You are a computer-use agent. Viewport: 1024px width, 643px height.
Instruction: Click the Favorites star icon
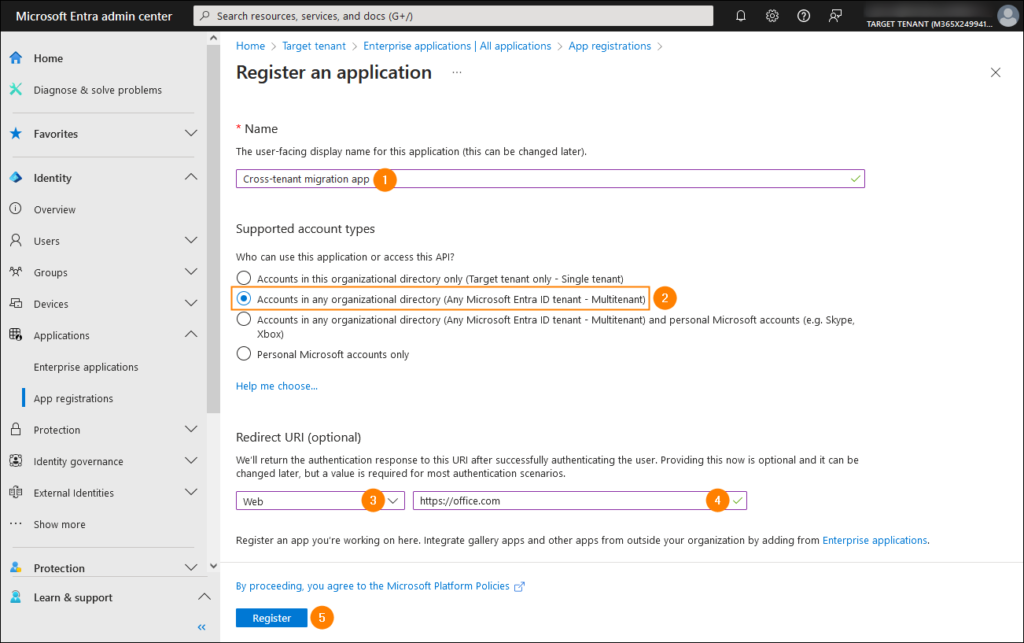(16, 134)
